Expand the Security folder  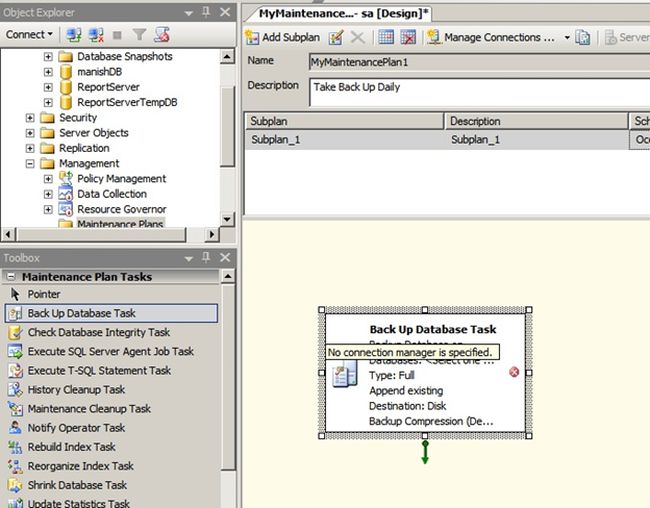point(30,118)
